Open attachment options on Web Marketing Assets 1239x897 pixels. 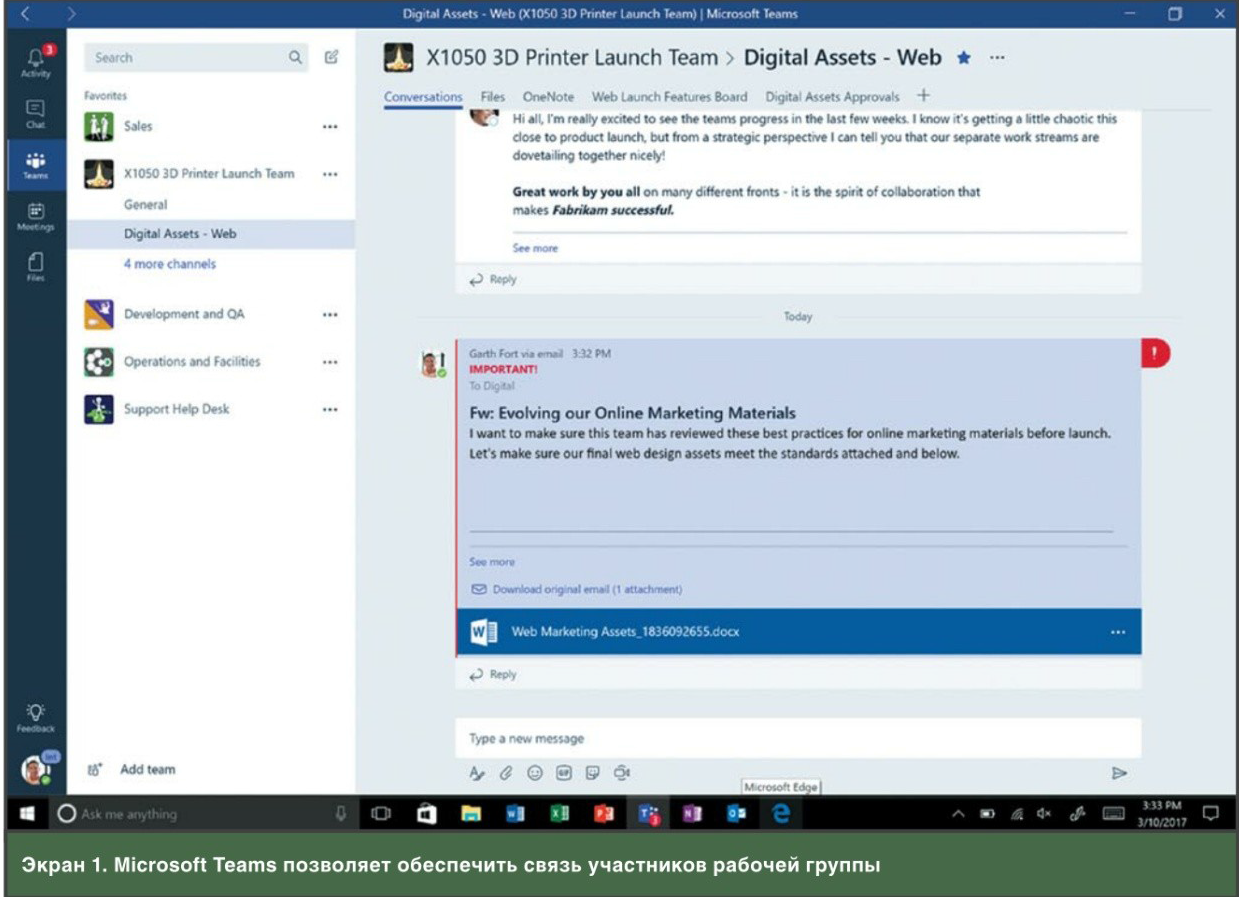1118,632
